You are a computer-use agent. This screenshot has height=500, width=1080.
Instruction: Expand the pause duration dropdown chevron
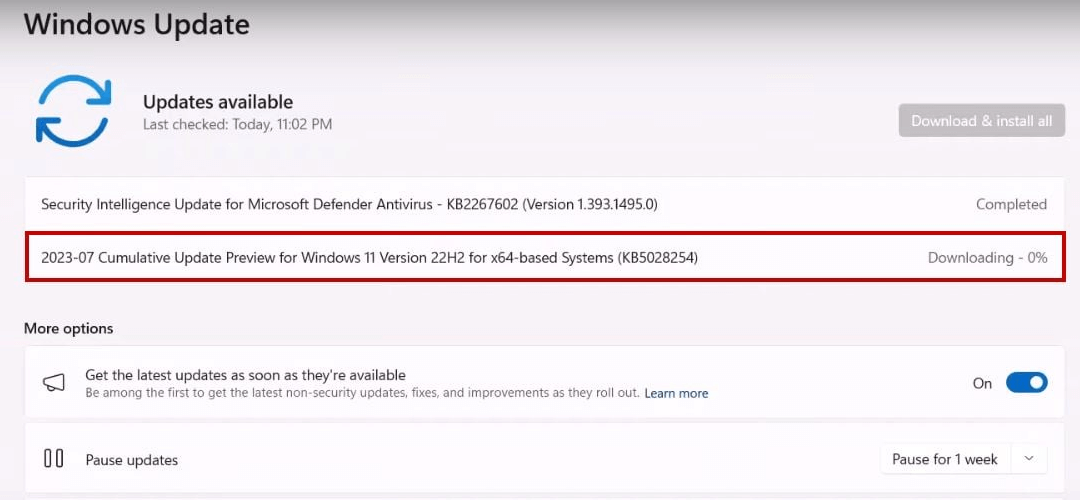click(1029, 459)
